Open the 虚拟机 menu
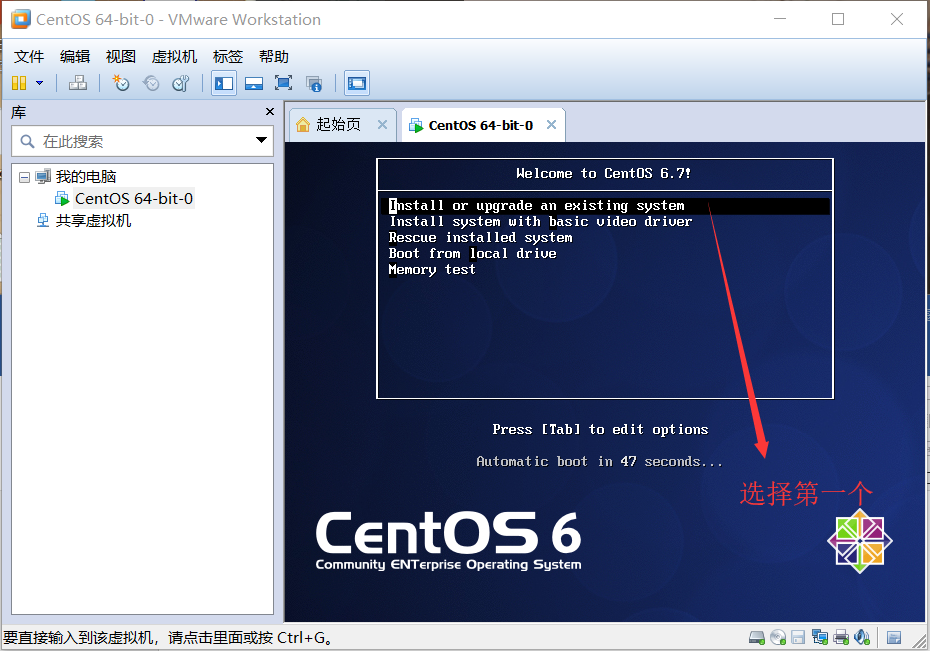 pos(174,56)
